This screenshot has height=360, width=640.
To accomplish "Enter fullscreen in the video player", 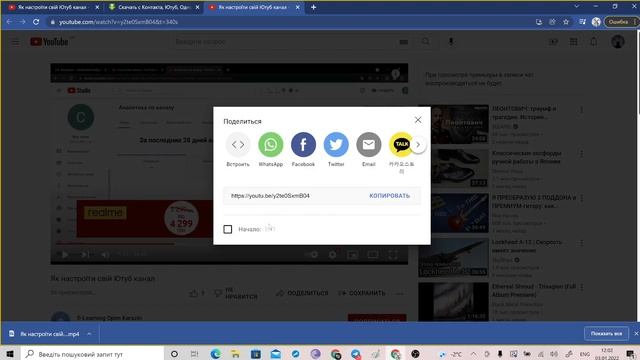I will tap(393, 255).
